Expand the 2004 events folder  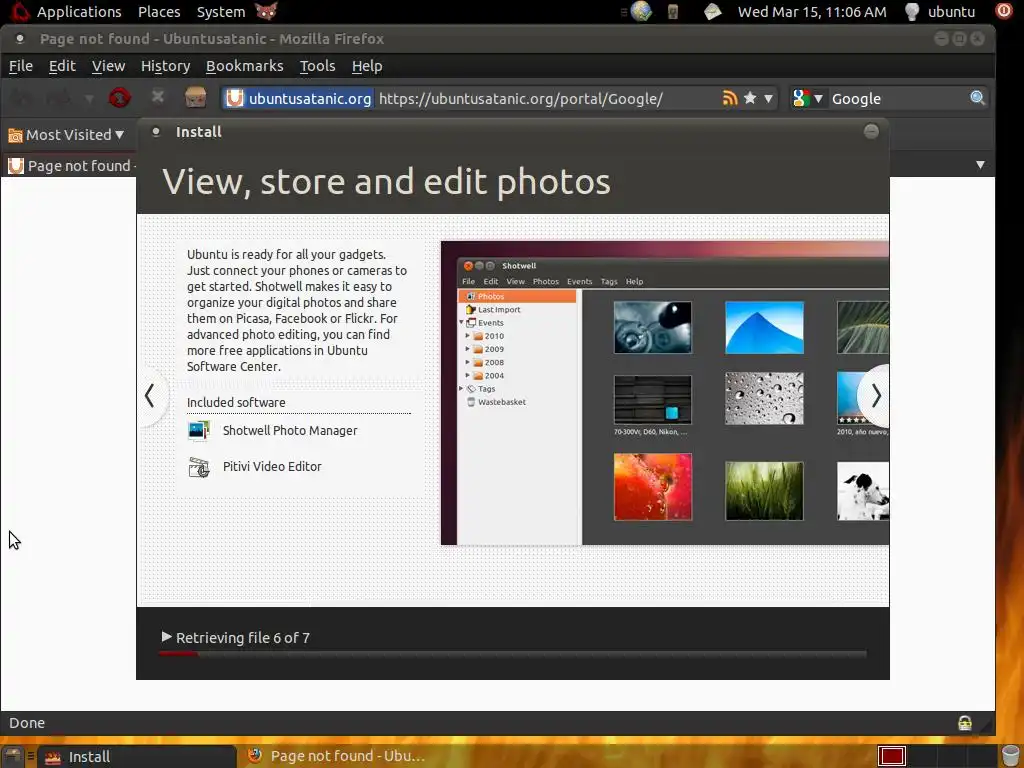pyautogui.click(x=468, y=376)
